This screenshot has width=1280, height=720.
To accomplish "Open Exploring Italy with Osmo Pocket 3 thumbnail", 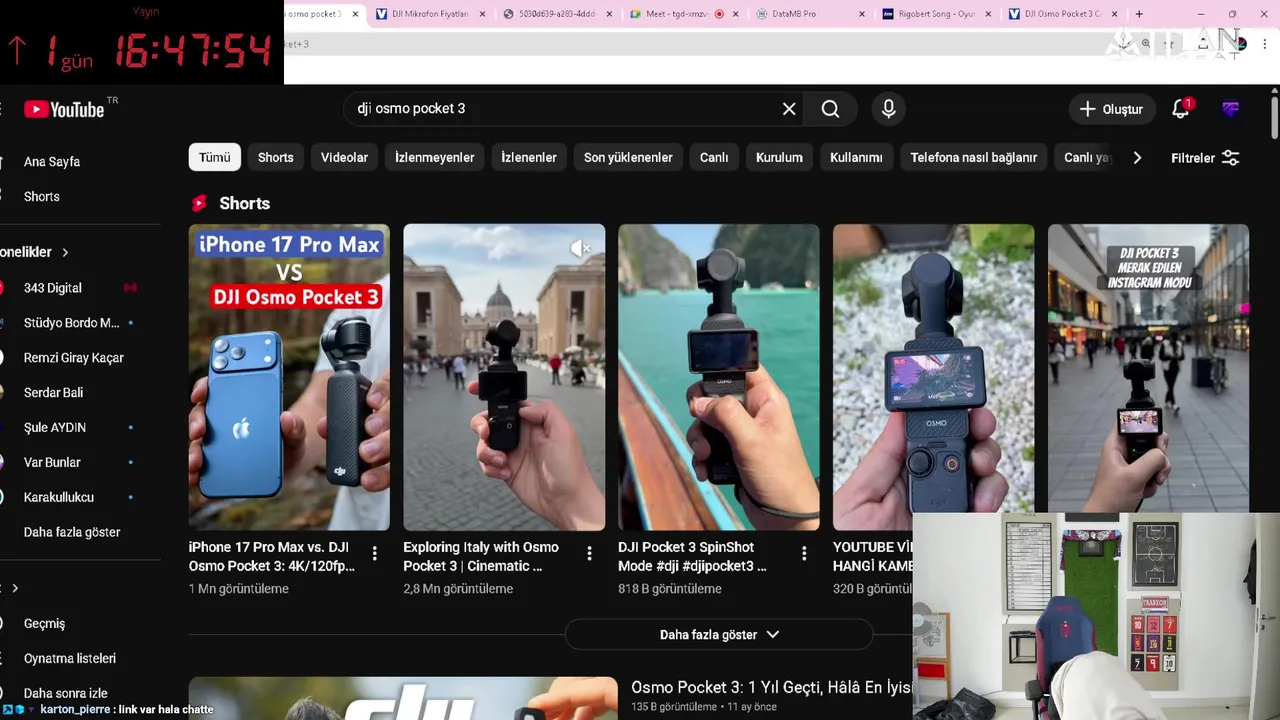I will [x=504, y=377].
